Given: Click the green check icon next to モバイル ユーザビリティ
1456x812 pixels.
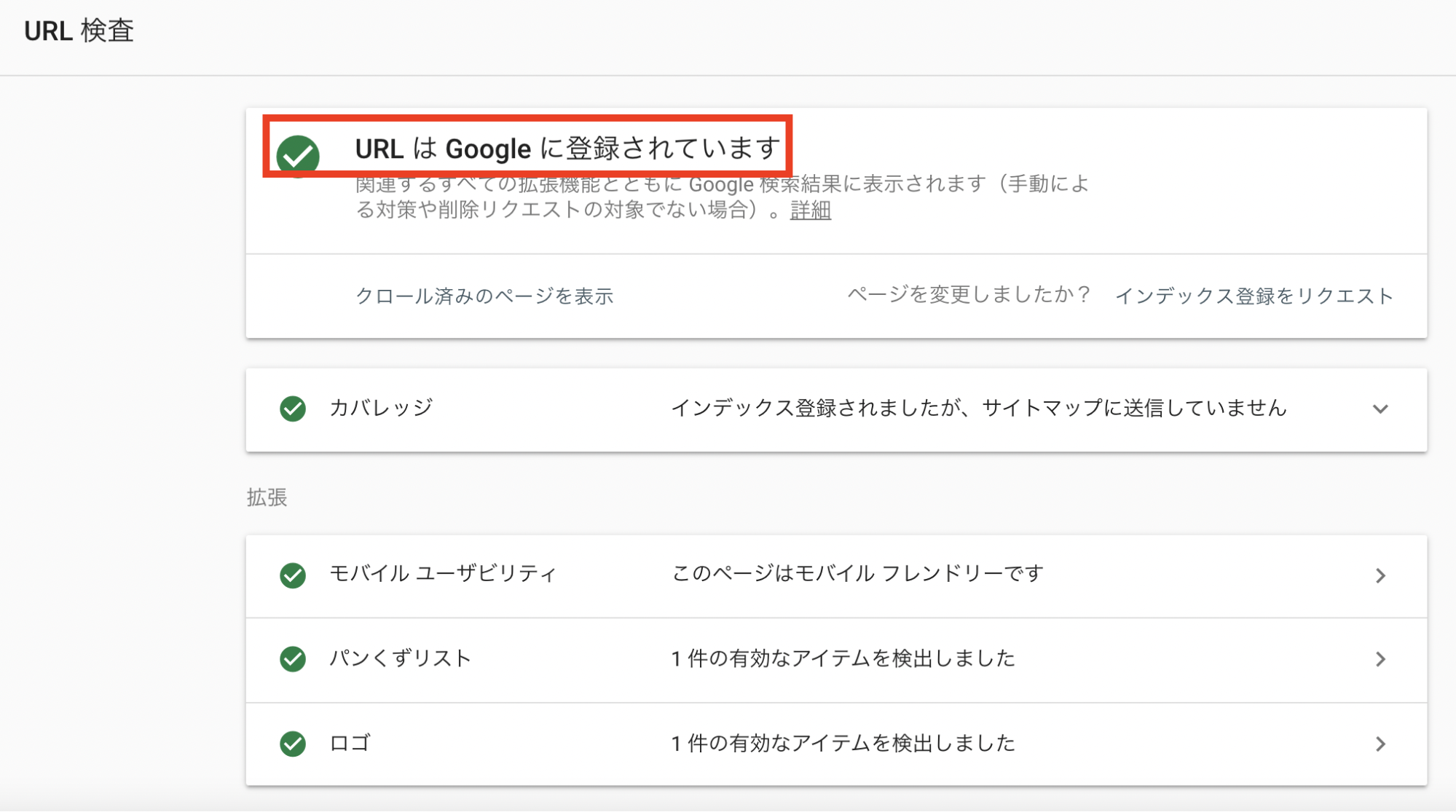Looking at the screenshot, I should click(293, 575).
